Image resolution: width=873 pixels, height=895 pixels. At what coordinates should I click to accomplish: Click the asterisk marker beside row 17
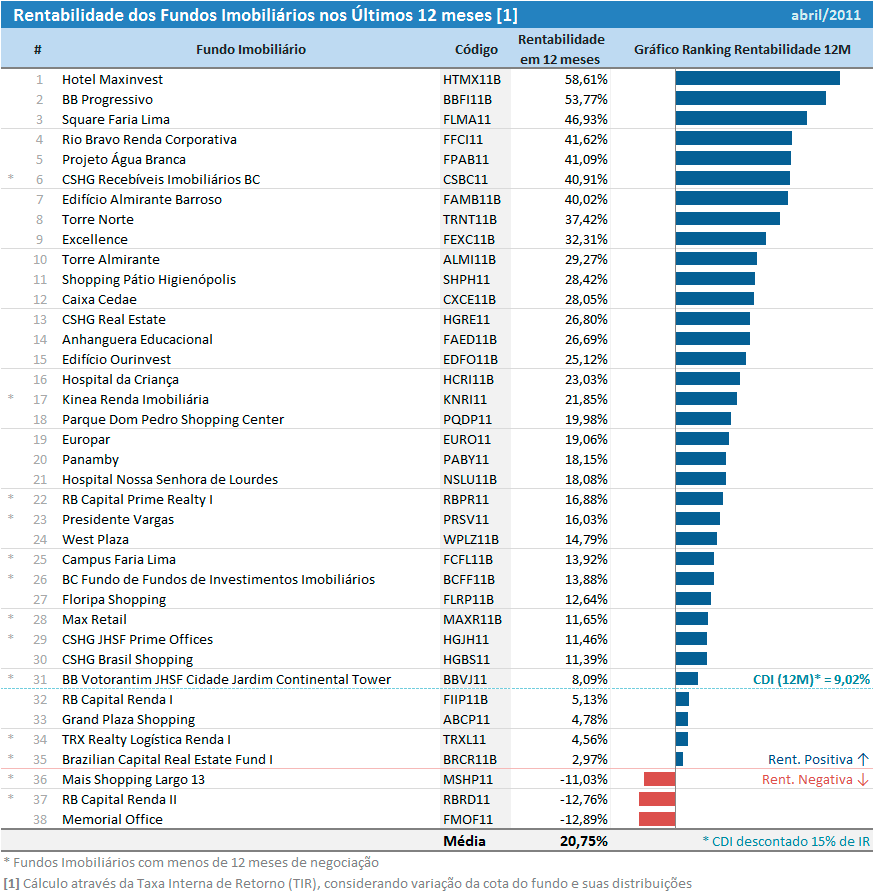pos(11,399)
